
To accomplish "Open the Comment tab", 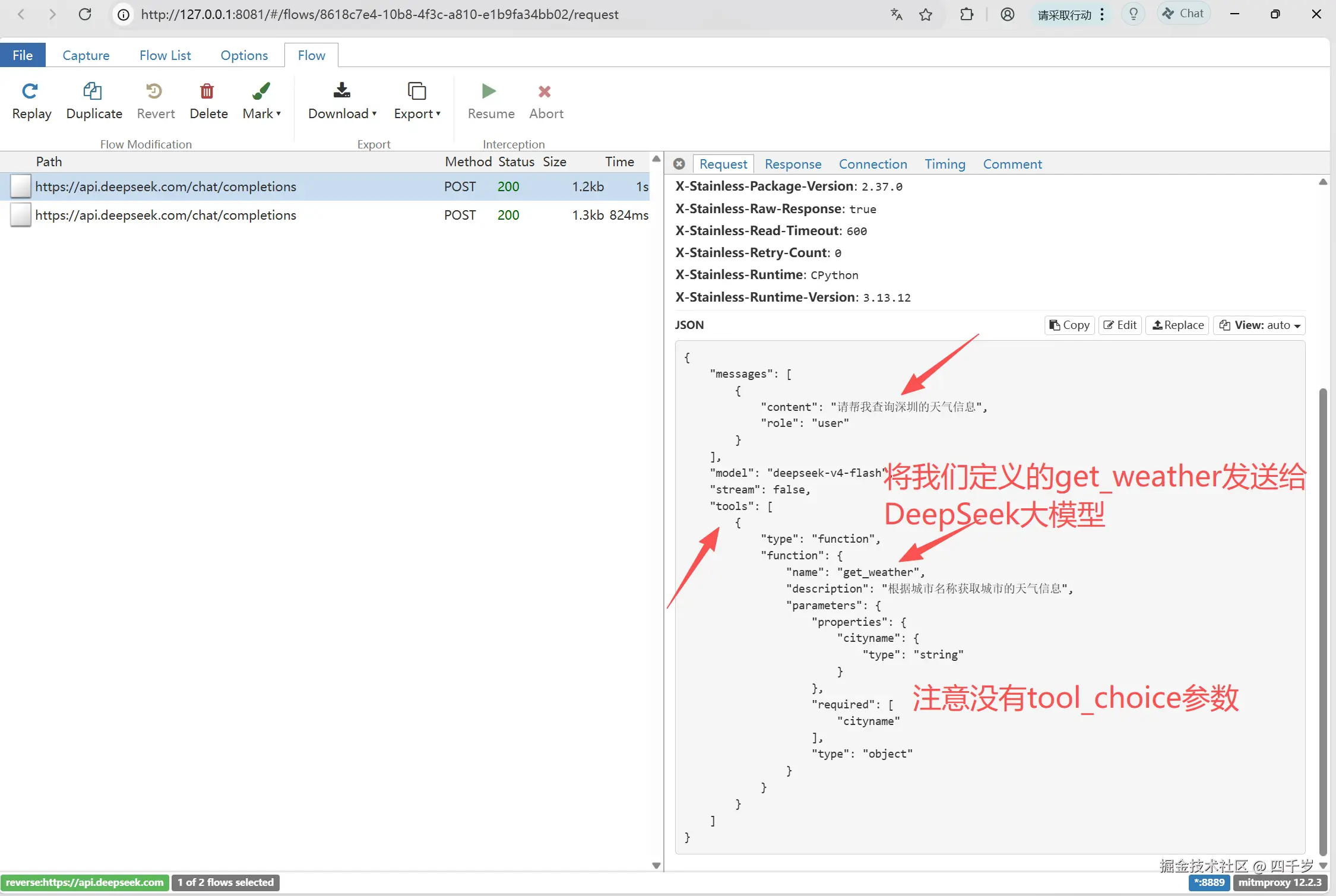I will [1012, 164].
